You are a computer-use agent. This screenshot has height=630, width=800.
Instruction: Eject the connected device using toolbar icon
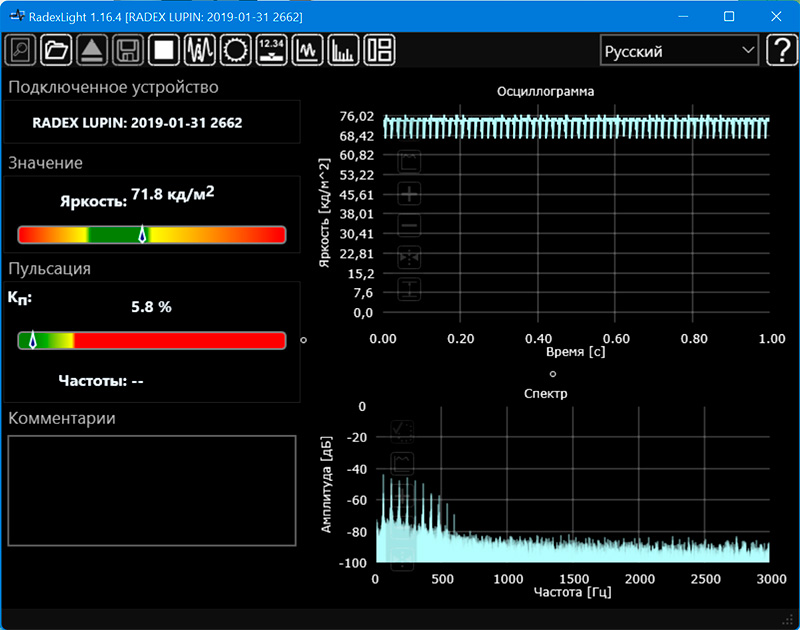(92, 50)
